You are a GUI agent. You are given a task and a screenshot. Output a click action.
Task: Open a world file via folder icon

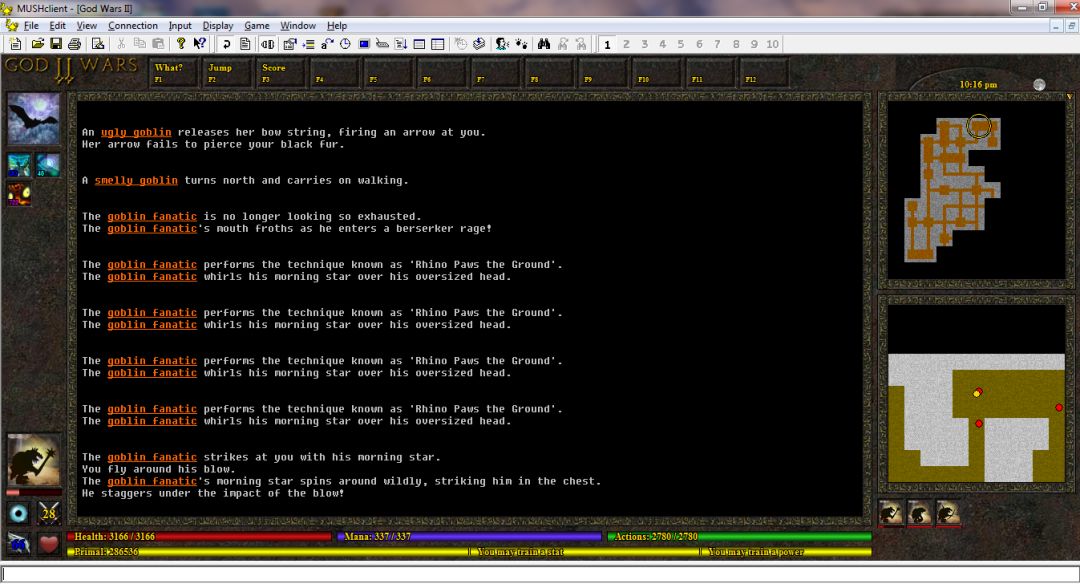[x=38, y=44]
